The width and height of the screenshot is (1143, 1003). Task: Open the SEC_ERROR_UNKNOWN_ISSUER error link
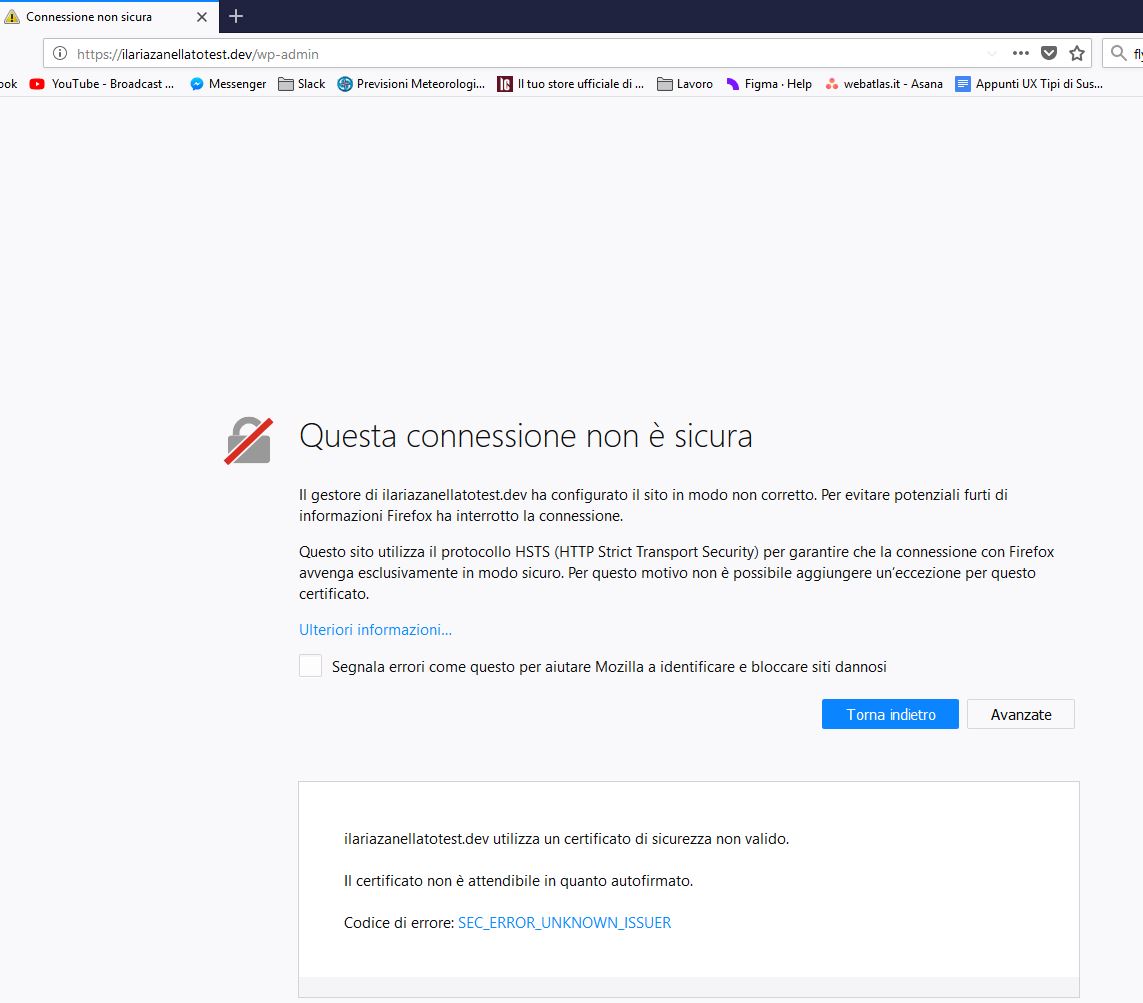(x=564, y=922)
